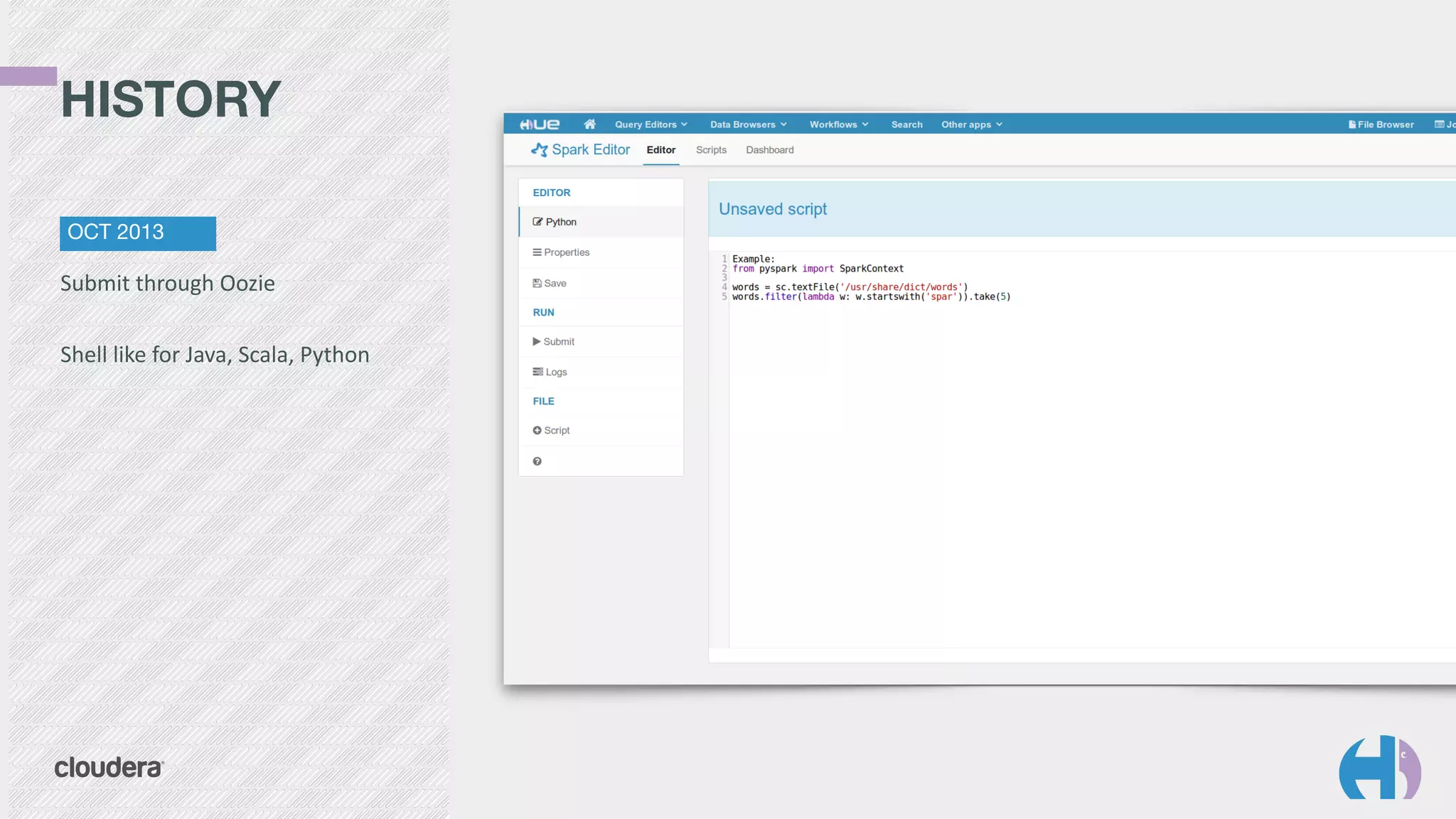This screenshot has height=819, width=1456.
Task: Click the Properties list icon
Action: (537, 252)
